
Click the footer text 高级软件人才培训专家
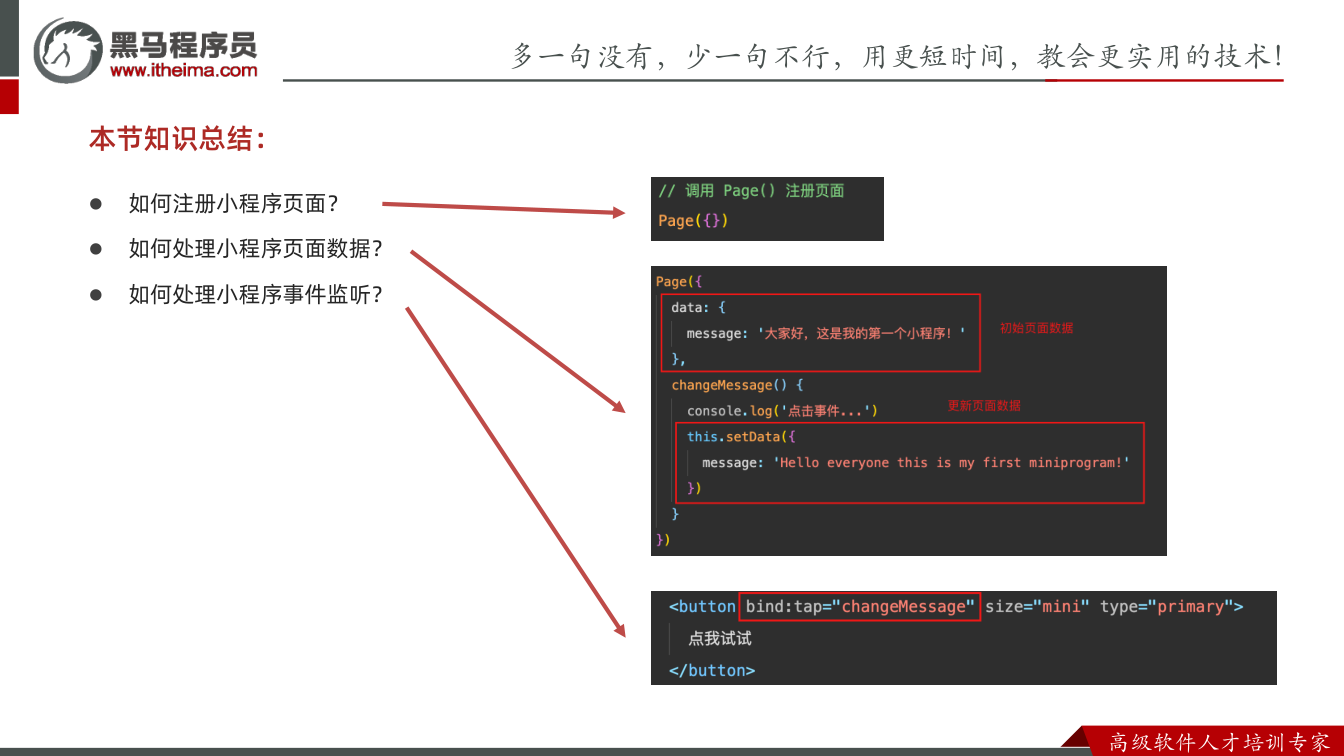pos(1219,742)
